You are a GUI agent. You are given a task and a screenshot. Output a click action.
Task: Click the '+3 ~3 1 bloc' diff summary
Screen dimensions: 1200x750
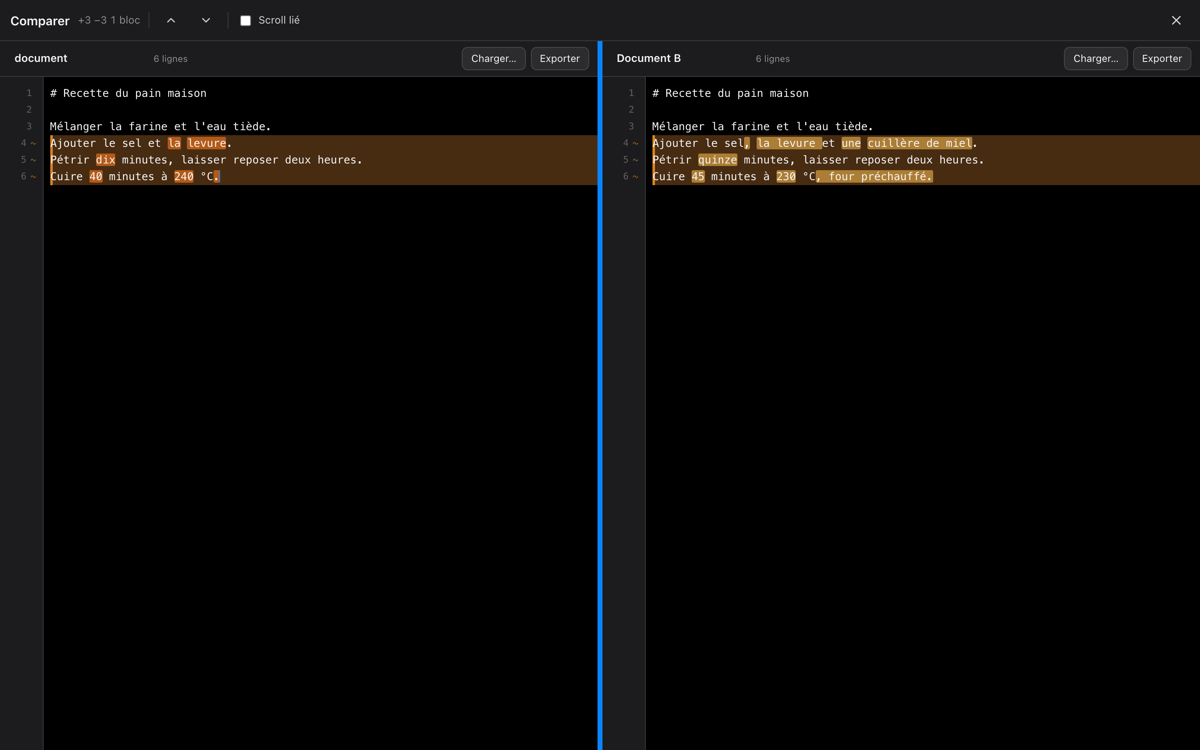tap(109, 20)
